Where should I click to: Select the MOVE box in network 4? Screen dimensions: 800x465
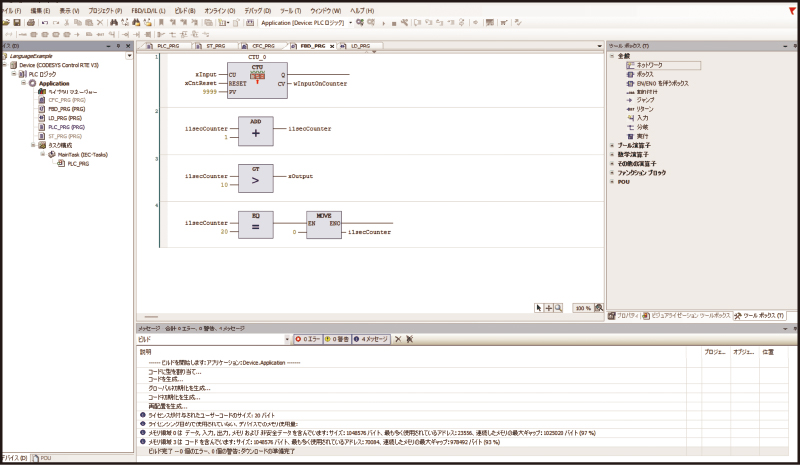tap(324, 225)
